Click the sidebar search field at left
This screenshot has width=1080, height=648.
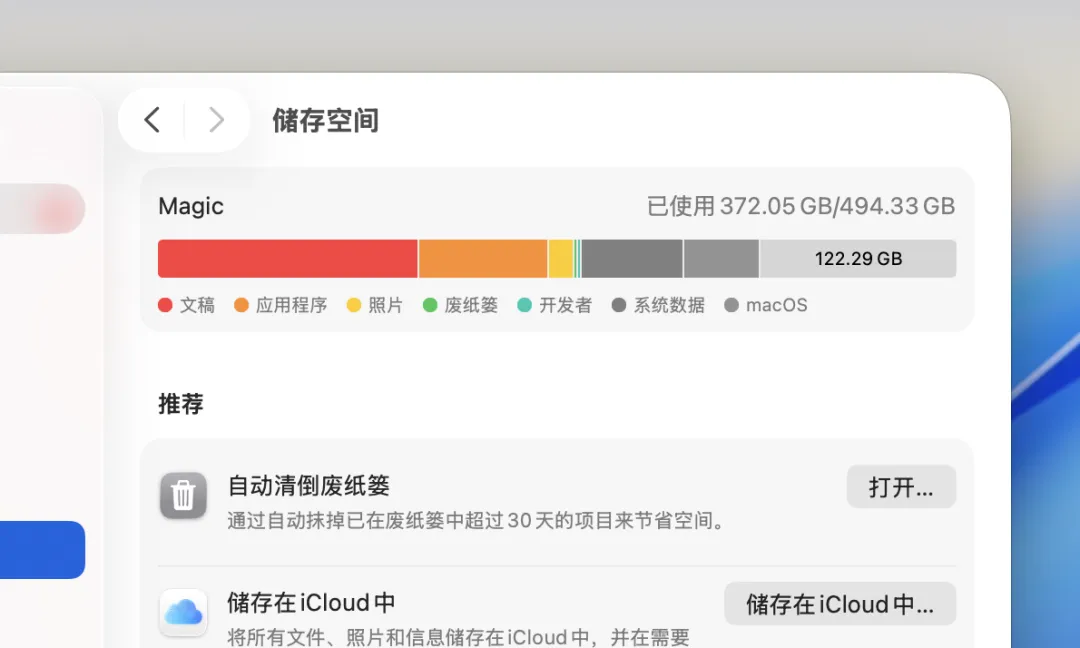tap(42, 209)
